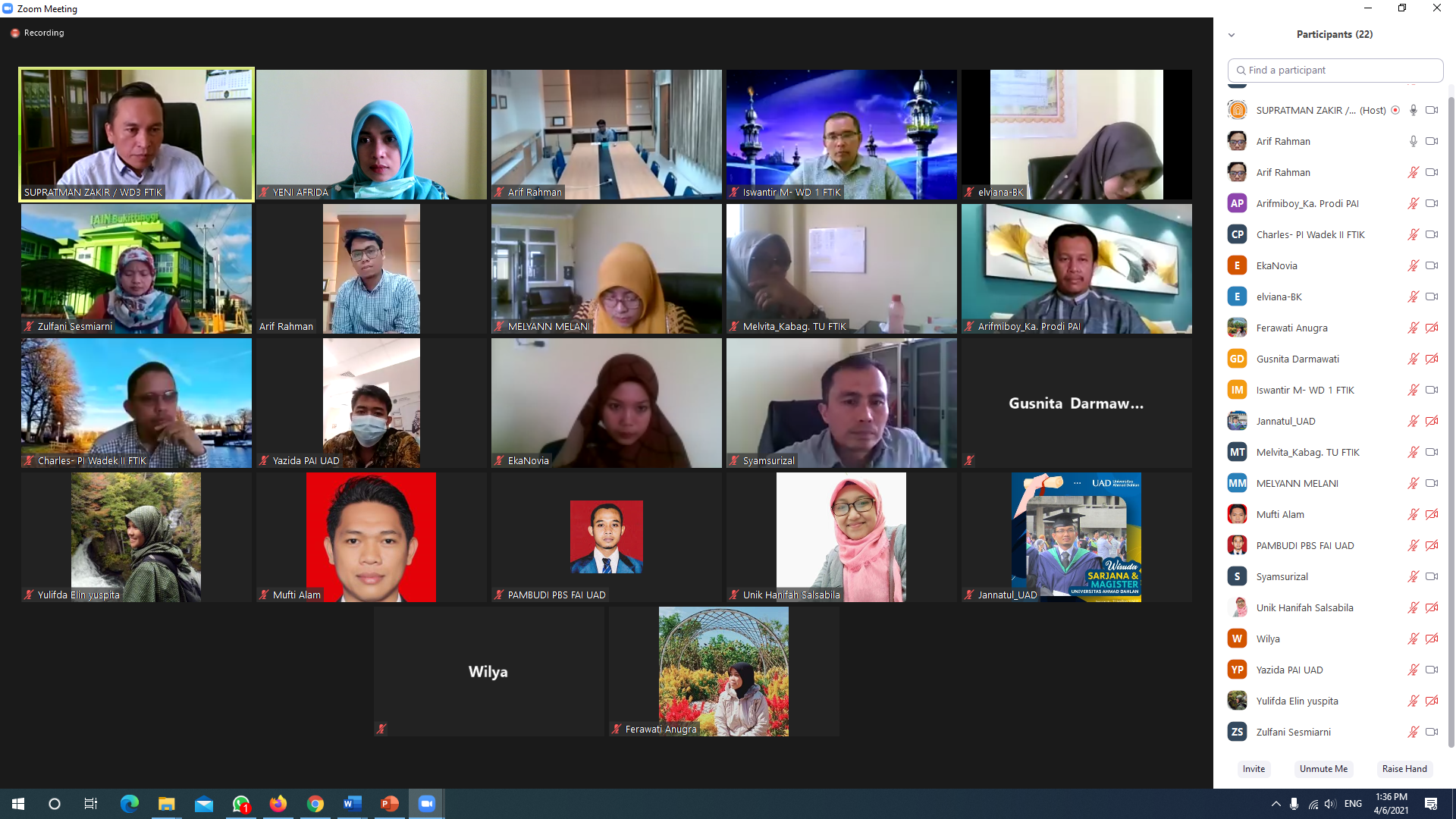Viewport: 1456px width, 819px height.
Task: Click the muted mic icon for PAMBUDI PBS FAI UAD
Action: click(x=1414, y=545)
